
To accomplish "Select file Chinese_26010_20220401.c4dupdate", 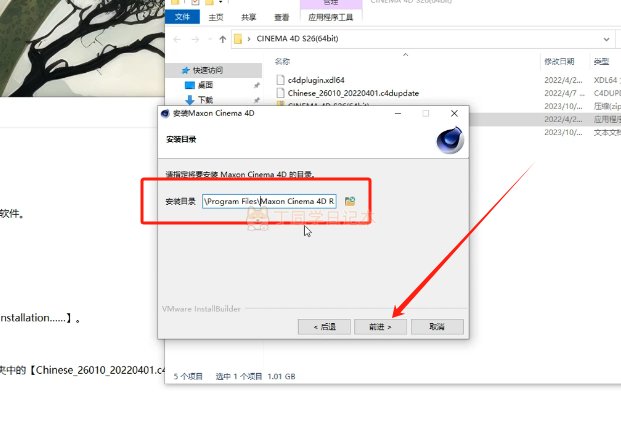I will point(353,93).
